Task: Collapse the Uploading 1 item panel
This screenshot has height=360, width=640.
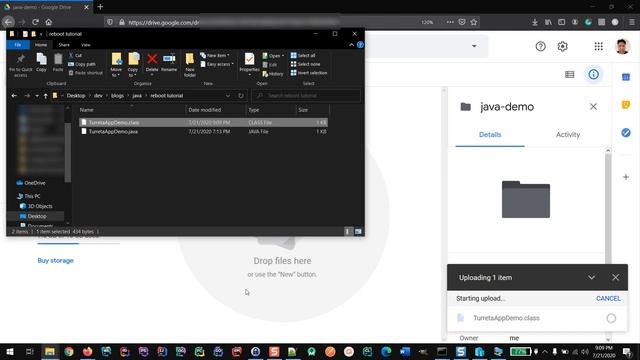Action: tap(591, 278)
